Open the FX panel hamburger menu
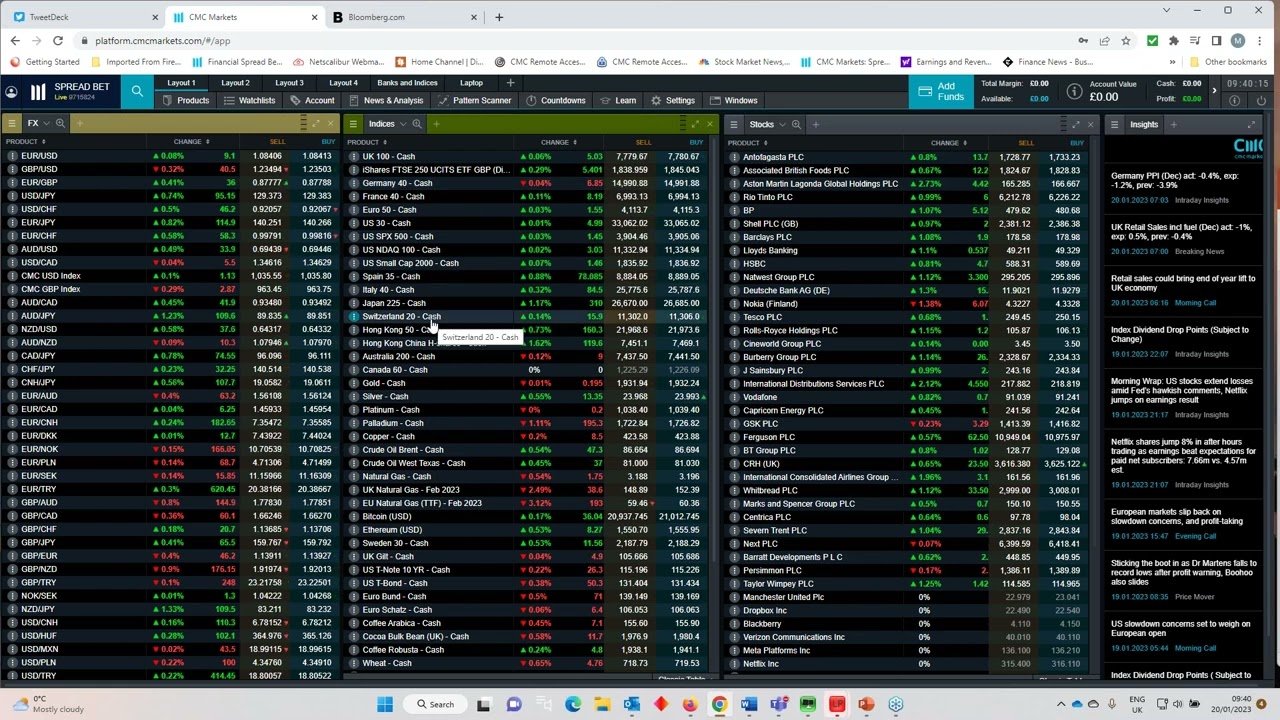1280x720 pixels. (11, 124)
